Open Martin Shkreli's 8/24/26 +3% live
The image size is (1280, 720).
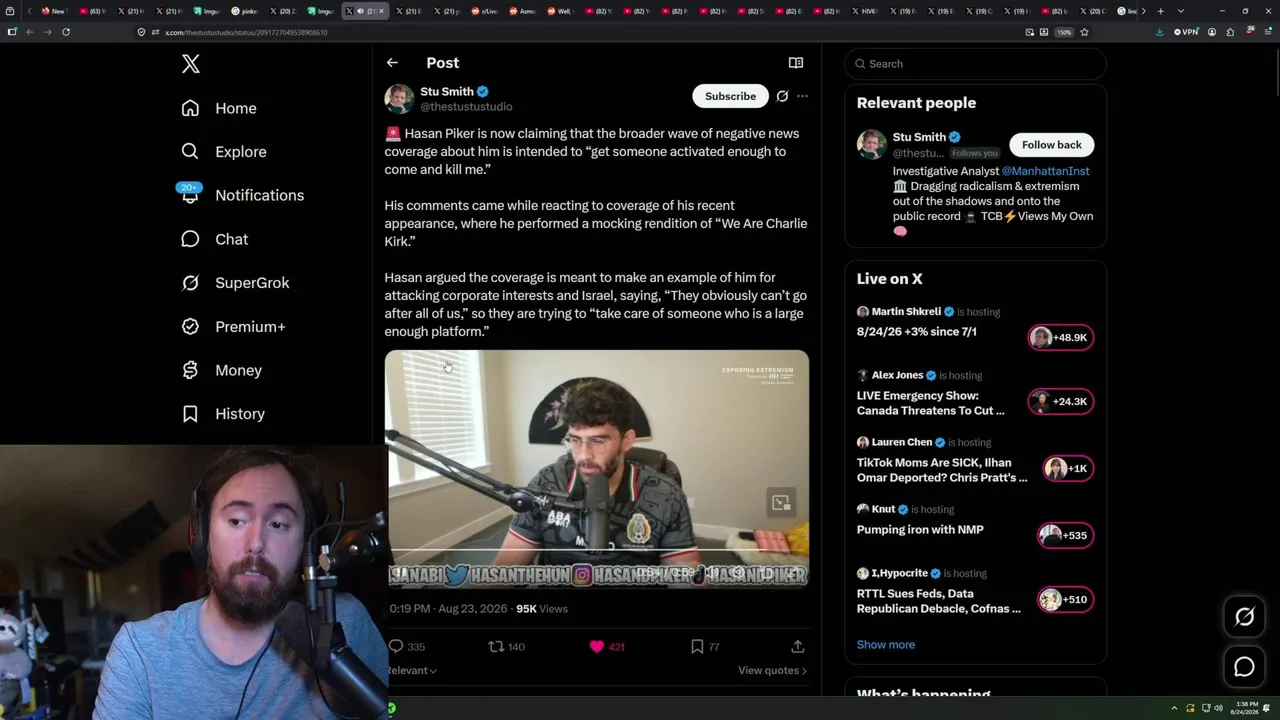pos(917,332)
